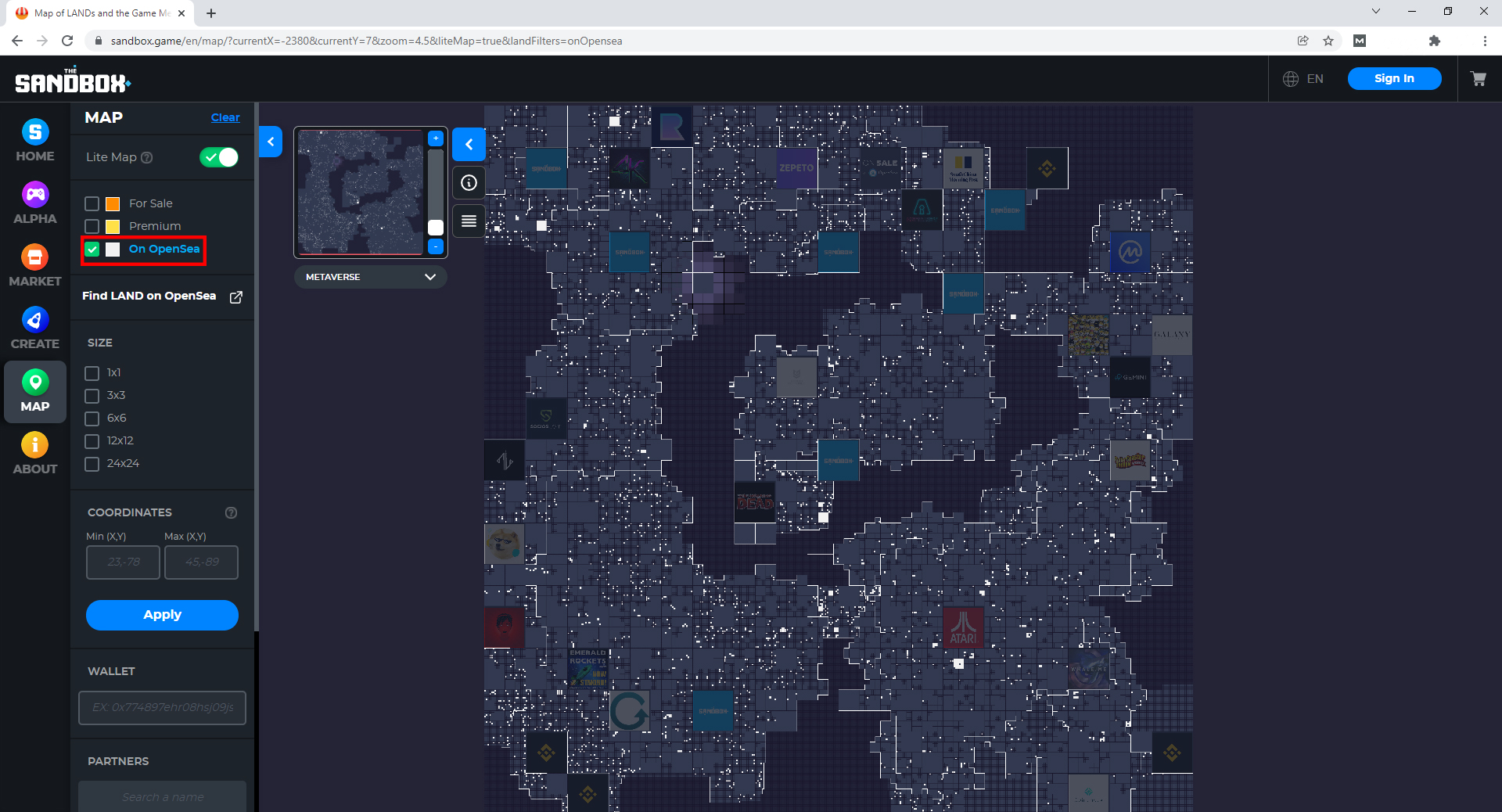This screenshot has width=1502, height=812.
Task: Open the EN language selector
Action: [x=1315, y=79]
